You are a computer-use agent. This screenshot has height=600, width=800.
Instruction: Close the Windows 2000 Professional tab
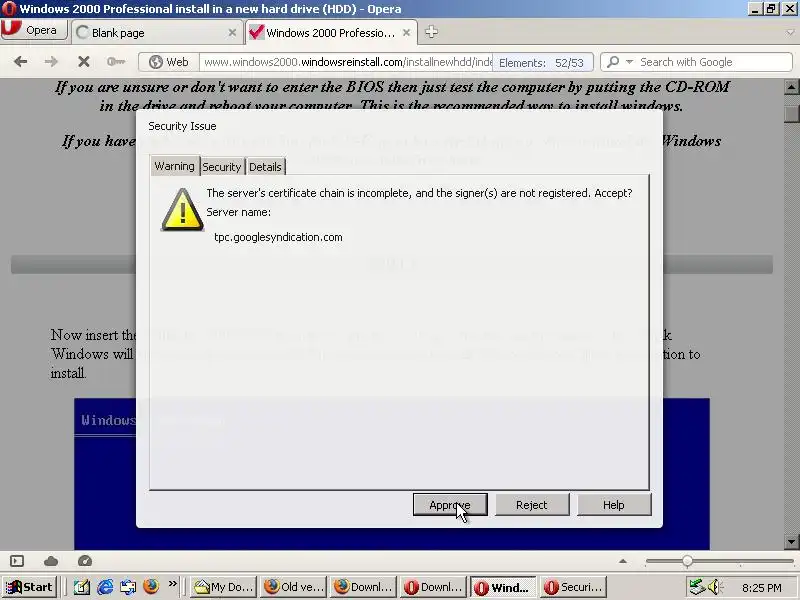[406, 33]
